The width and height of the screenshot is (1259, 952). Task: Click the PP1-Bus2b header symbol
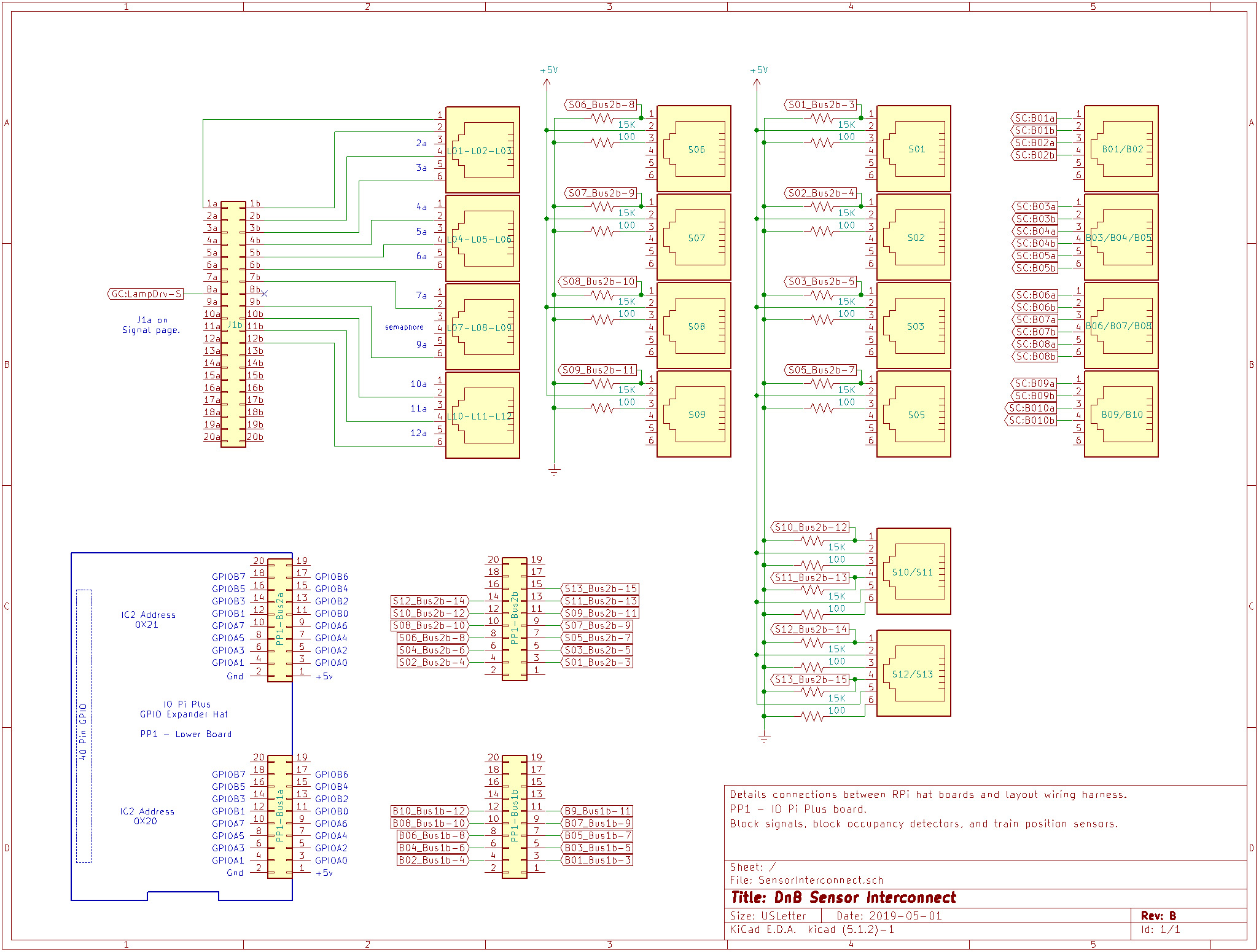click(x=514, y=618)
